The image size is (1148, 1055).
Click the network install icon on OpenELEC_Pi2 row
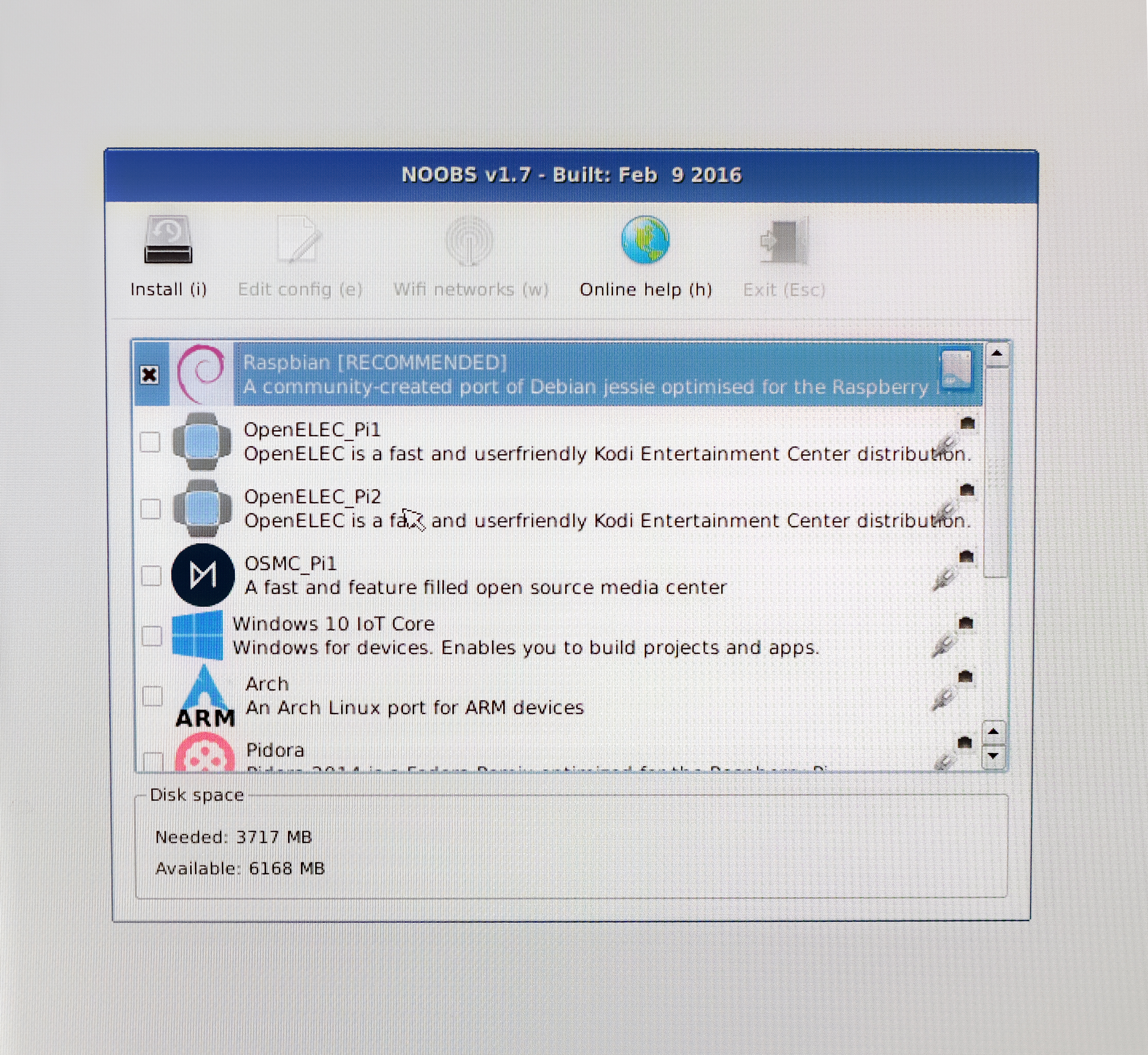click(x=955, y=504)
